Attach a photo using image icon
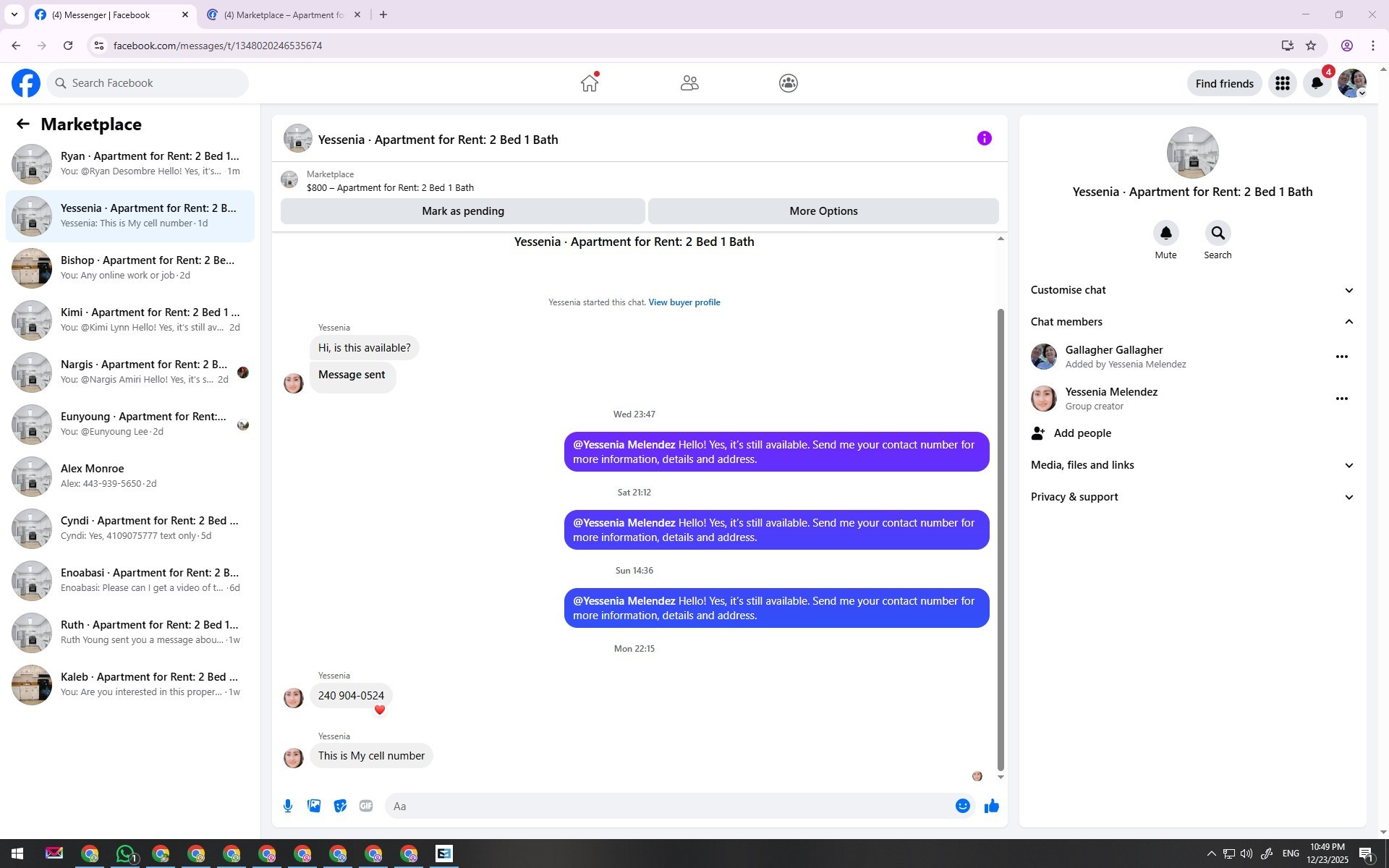The image size is (1389, 868). pos(314,806)
